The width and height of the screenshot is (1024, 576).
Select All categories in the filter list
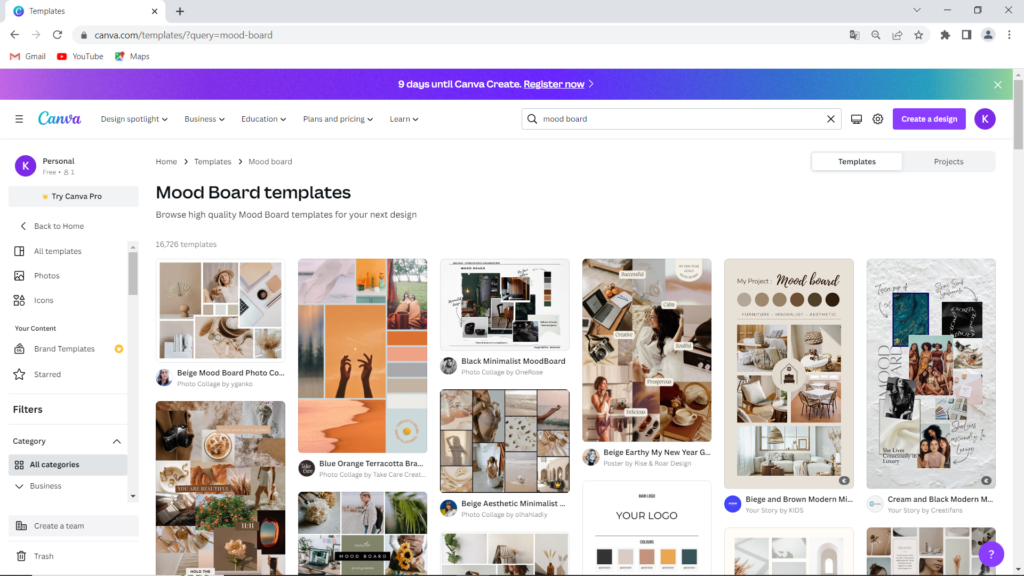coord(54,465)
